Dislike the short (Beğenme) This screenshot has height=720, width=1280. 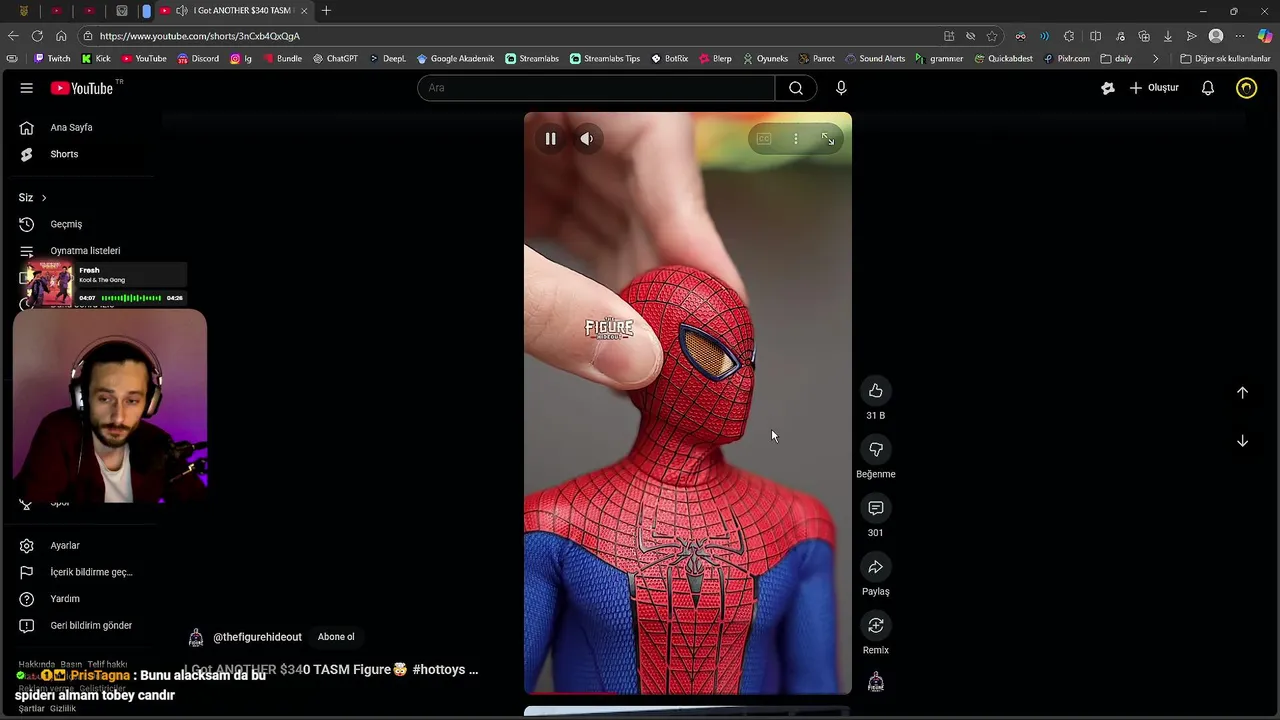click(876, 450)
